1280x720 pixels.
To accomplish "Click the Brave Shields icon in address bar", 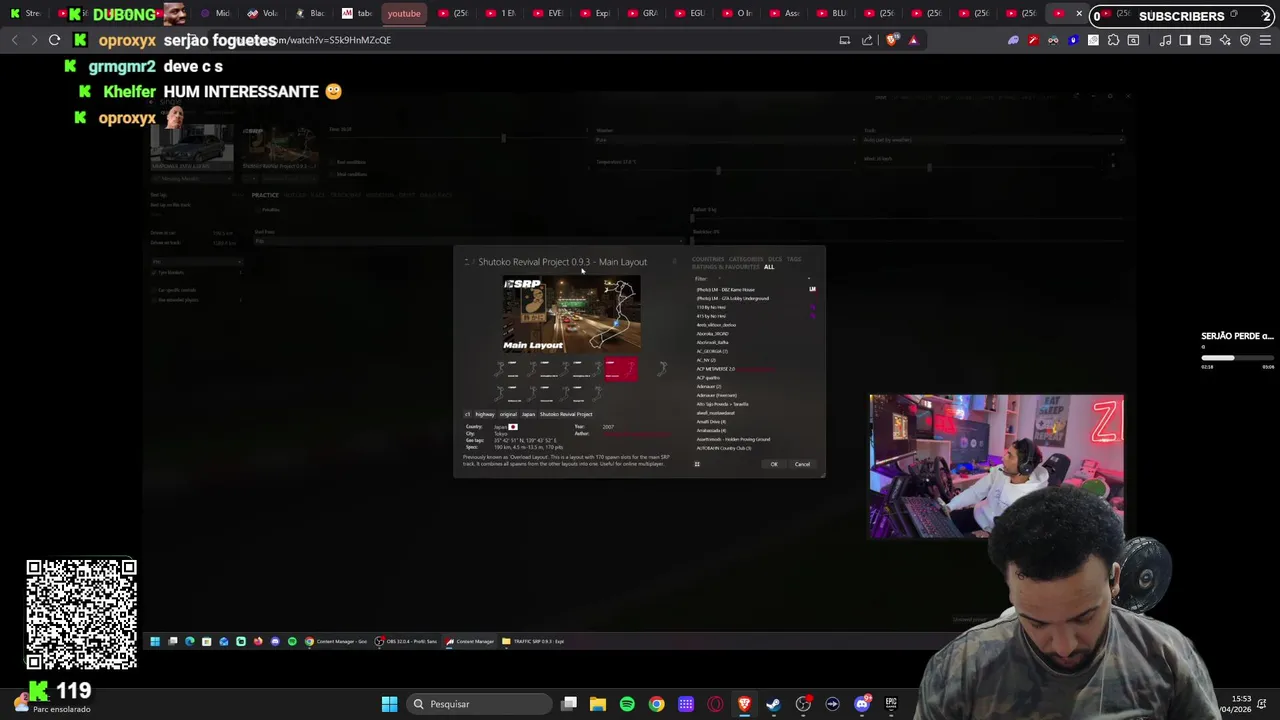I will pos(892,40).
